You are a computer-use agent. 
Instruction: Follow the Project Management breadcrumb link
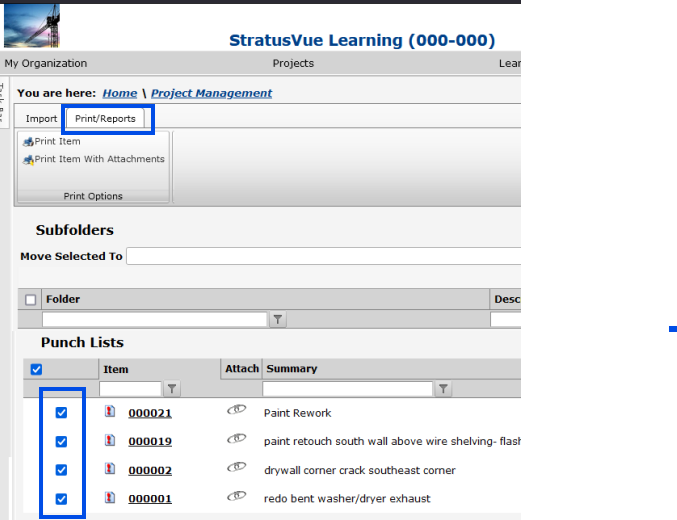[212, 93]
